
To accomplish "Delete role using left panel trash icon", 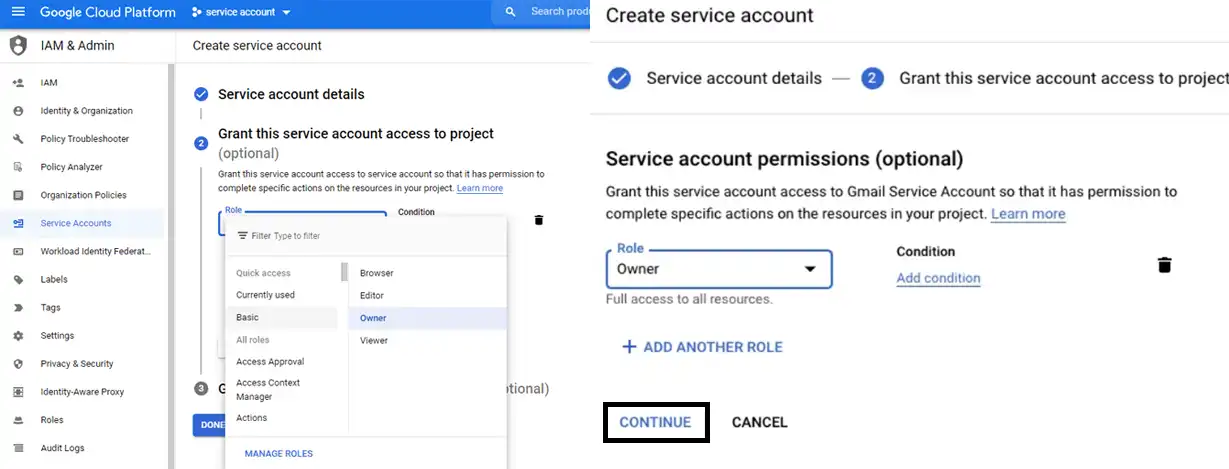I will (539, 220).
